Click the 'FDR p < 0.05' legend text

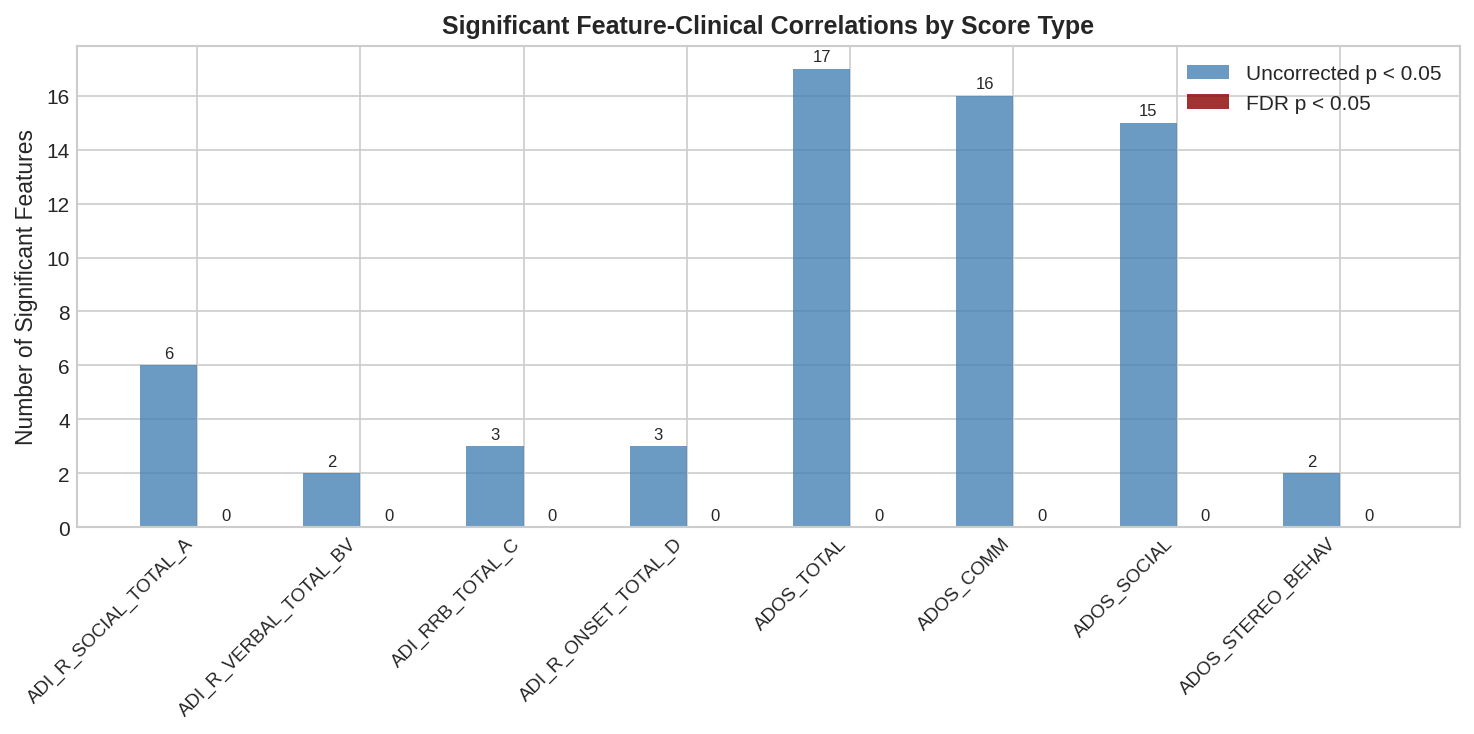tap(1308, 103)
